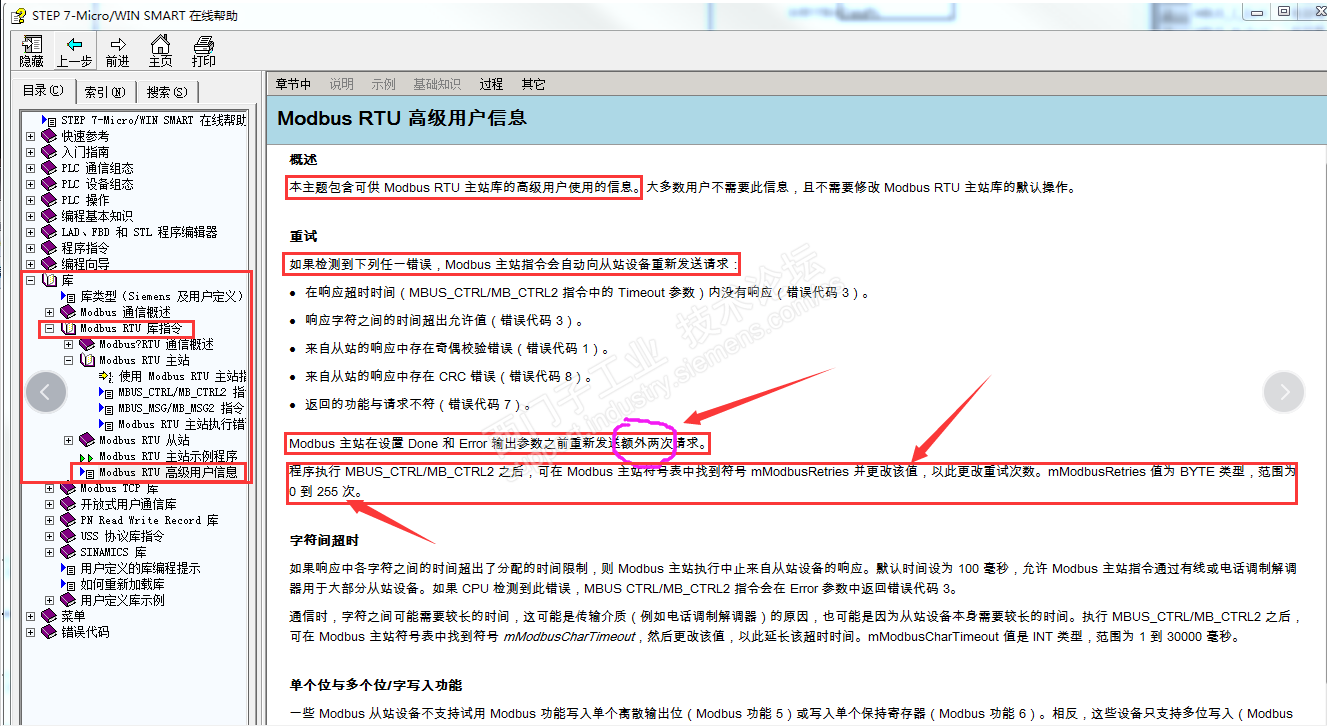
Task: Open the STEP 7-Micro/WIN SMART 在线帮助 root topic
Action: click(154, 120)
